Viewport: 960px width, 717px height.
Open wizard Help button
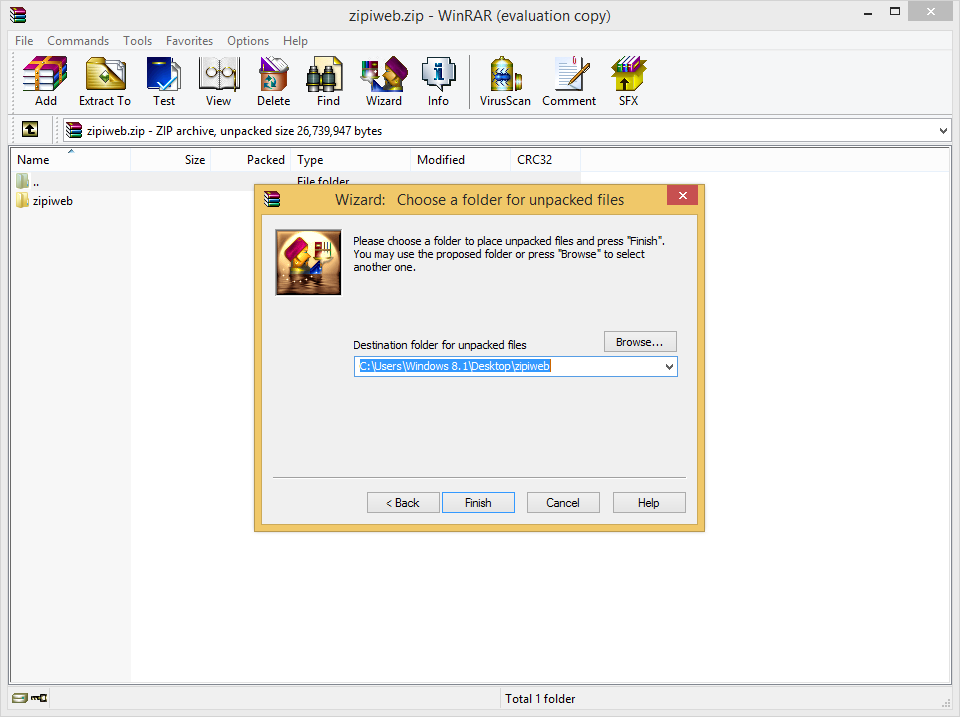(x=649, y=503)
